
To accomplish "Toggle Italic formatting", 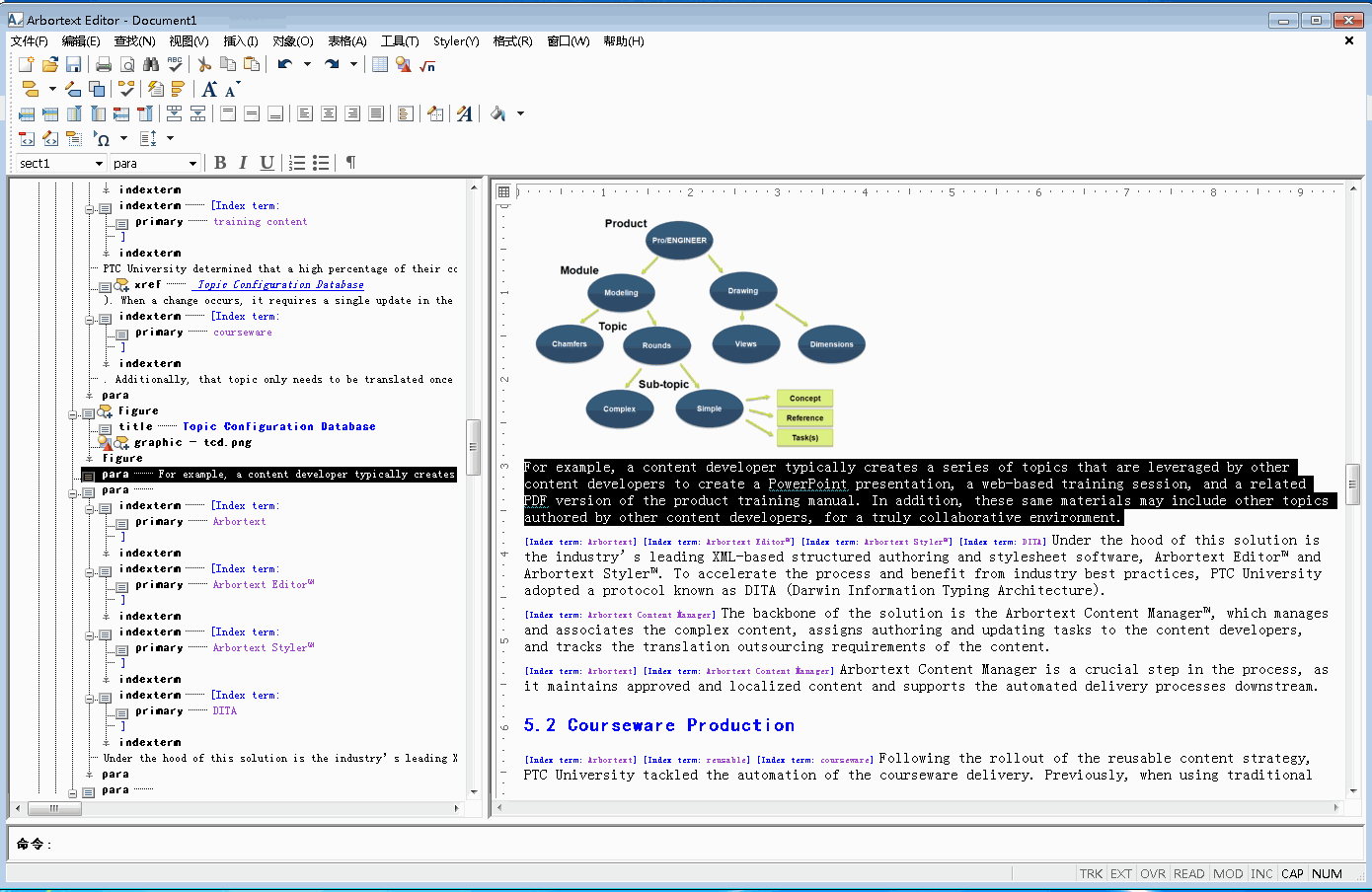I will pos(243,163).
